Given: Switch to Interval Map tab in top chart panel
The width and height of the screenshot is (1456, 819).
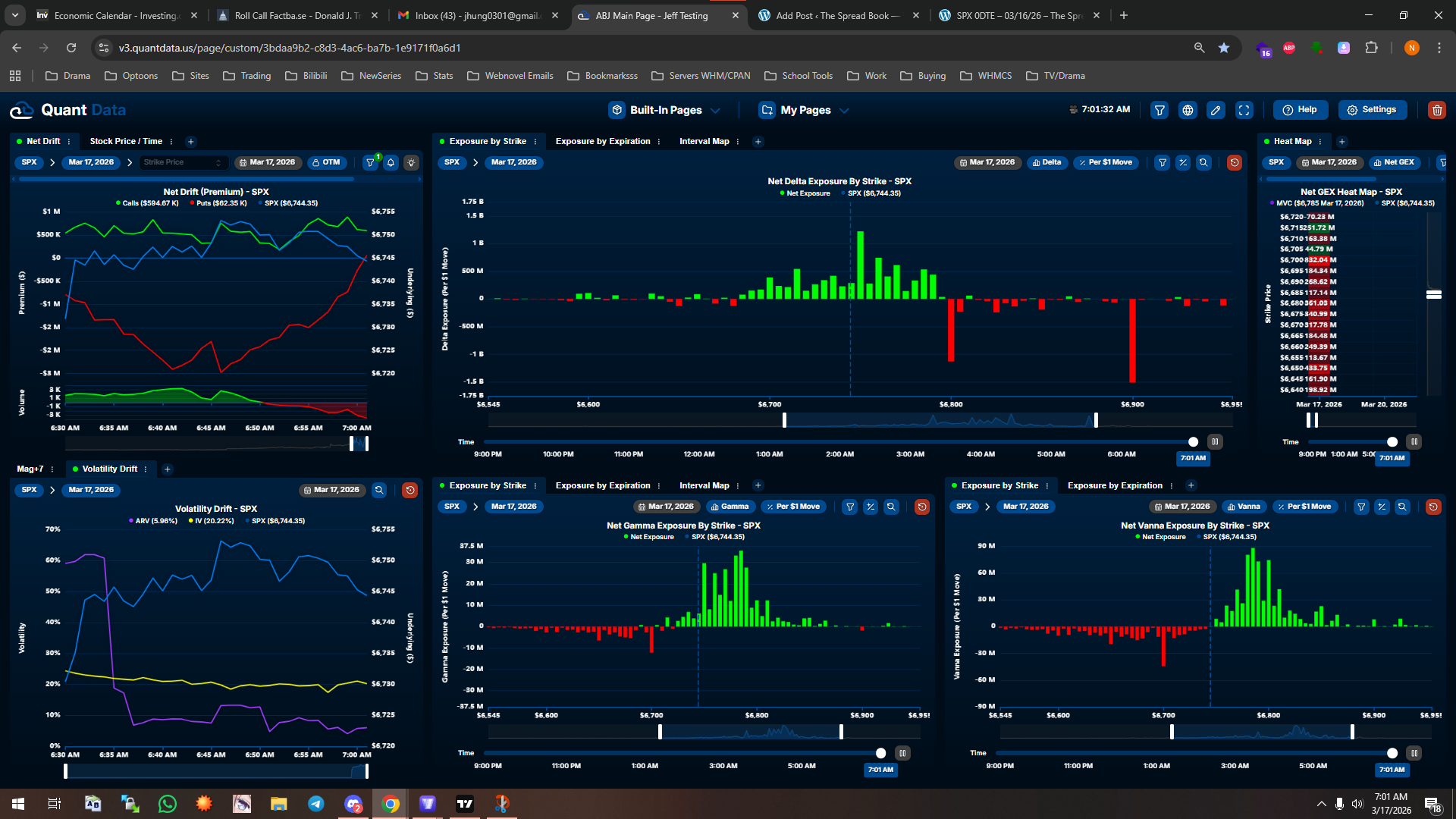Looking at the screenshot, I should 704,141.
